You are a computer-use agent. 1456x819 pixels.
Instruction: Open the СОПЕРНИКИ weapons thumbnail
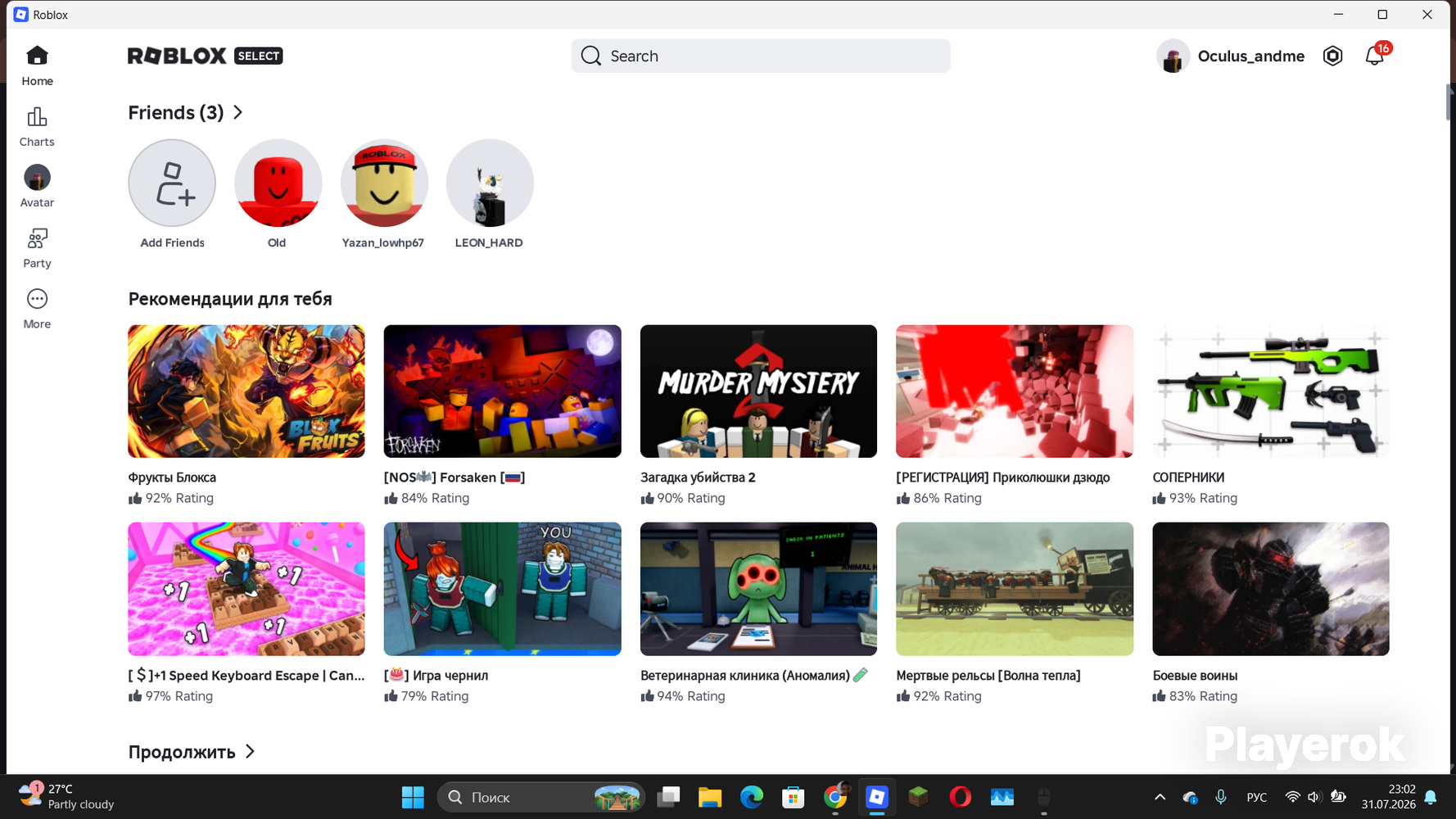(x=1271, y=391)
